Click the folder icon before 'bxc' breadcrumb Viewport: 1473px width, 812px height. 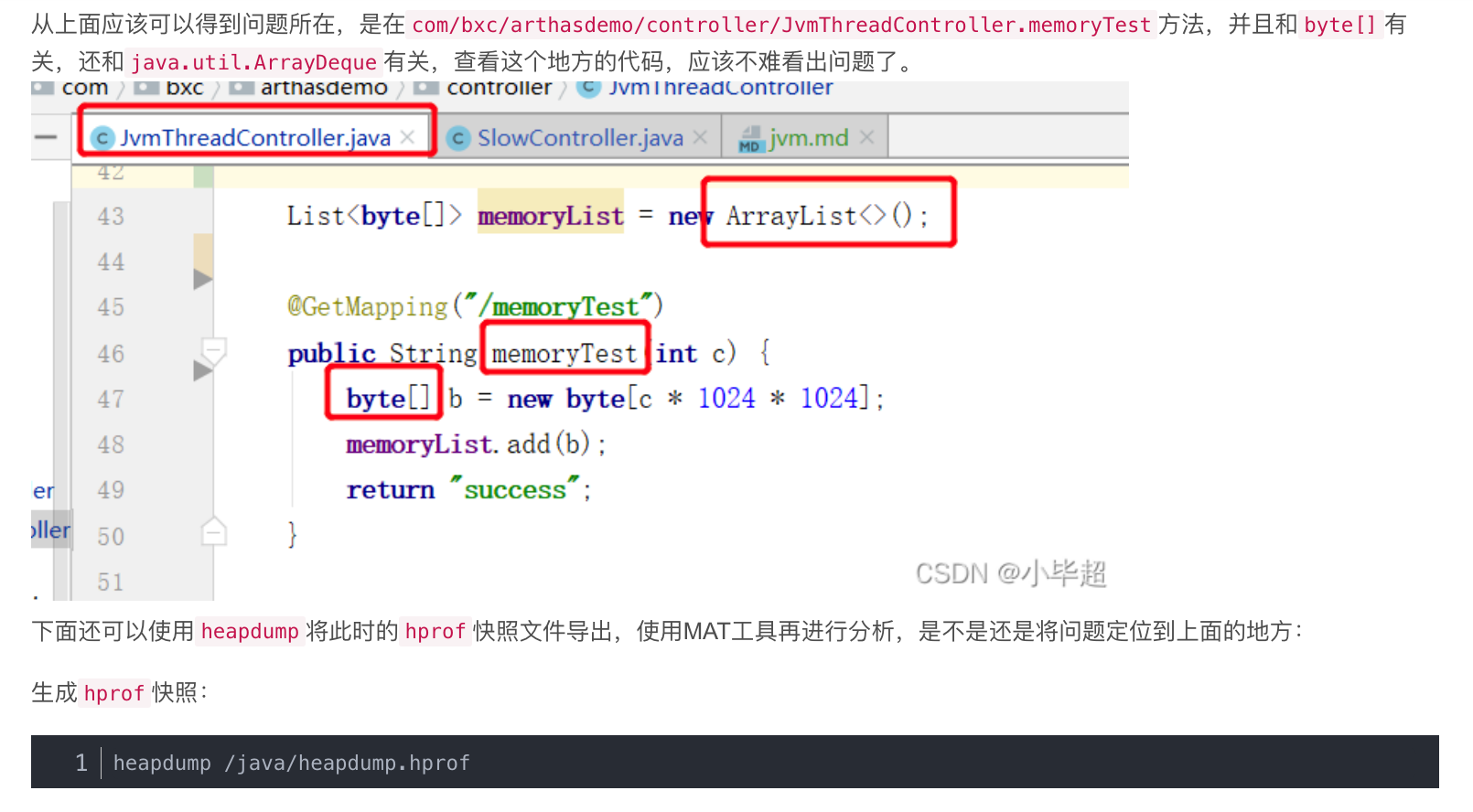click(146, 88)
